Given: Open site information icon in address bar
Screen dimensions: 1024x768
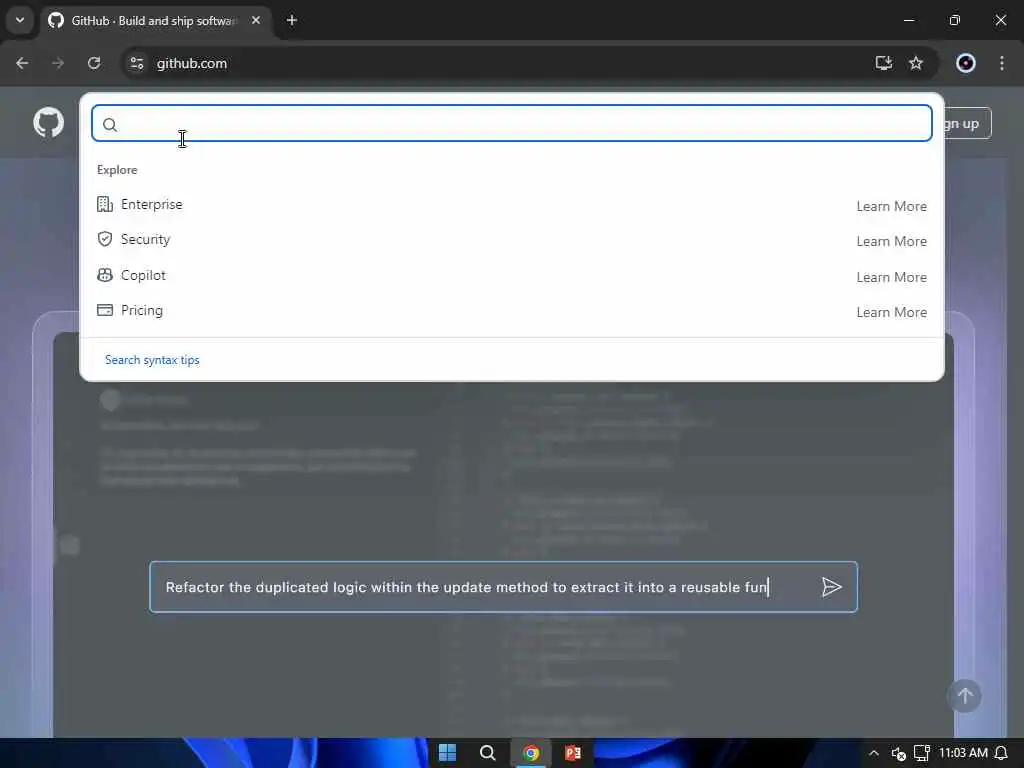Looking at the screenshot, I should [x=136, y=63].
